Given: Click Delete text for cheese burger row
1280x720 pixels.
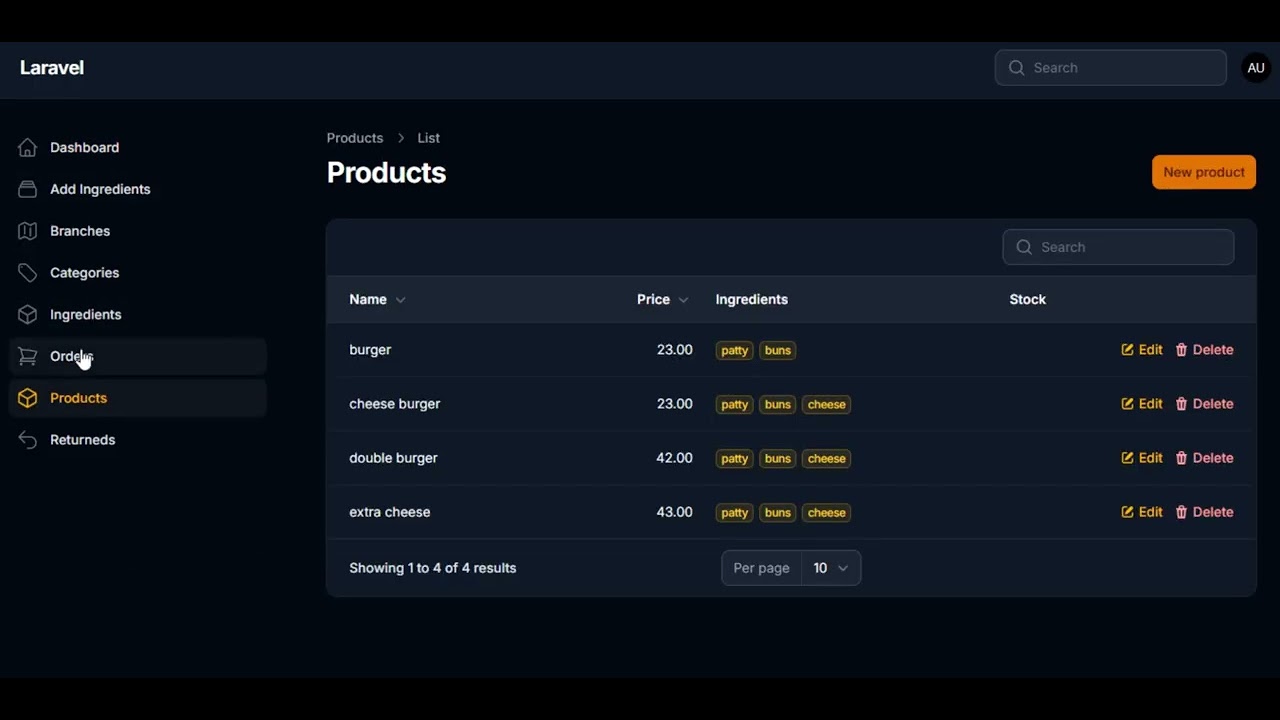Looking at the screenshot, I should tap(1213, 404).
